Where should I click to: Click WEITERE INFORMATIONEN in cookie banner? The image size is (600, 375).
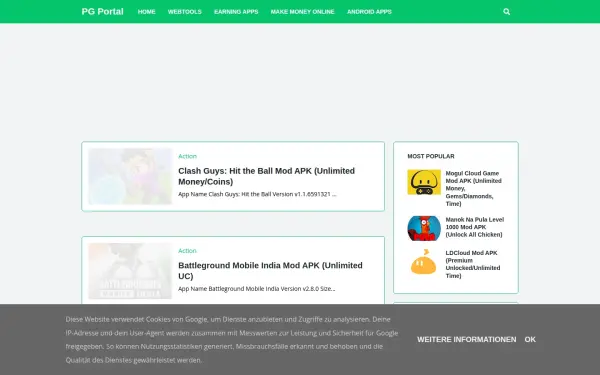(x=466, y=339)
